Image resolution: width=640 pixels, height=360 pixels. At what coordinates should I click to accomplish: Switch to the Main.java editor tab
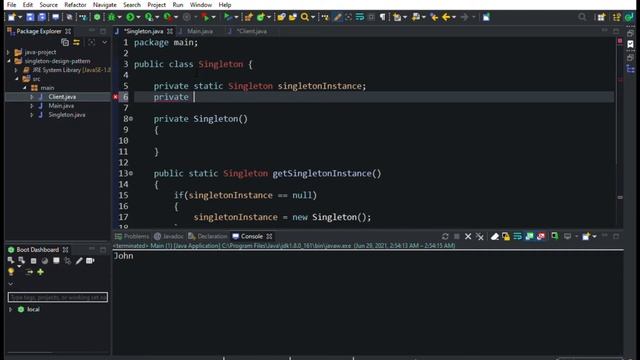click(200, 31)
